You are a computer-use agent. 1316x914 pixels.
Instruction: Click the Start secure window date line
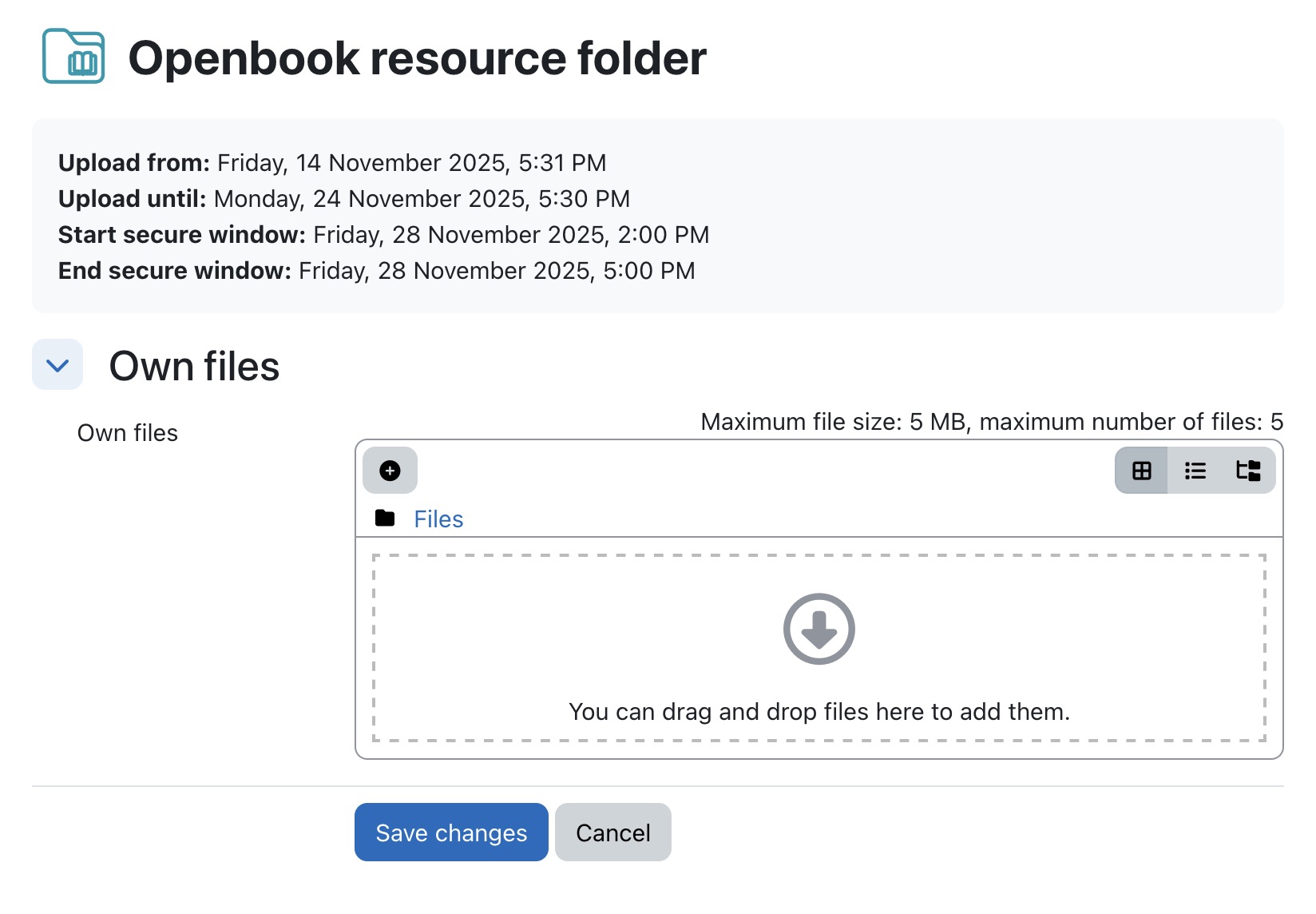[384, 235]
